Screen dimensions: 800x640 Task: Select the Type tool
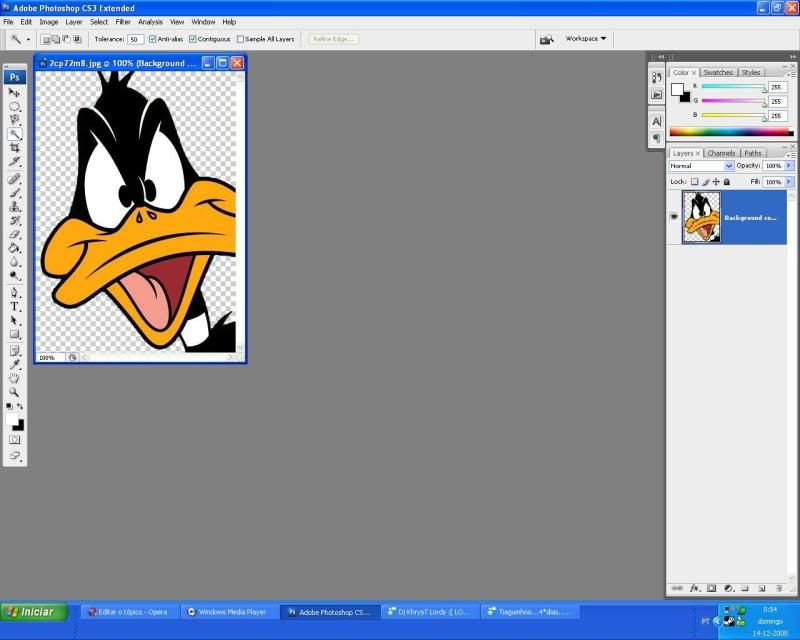(14, 306)
